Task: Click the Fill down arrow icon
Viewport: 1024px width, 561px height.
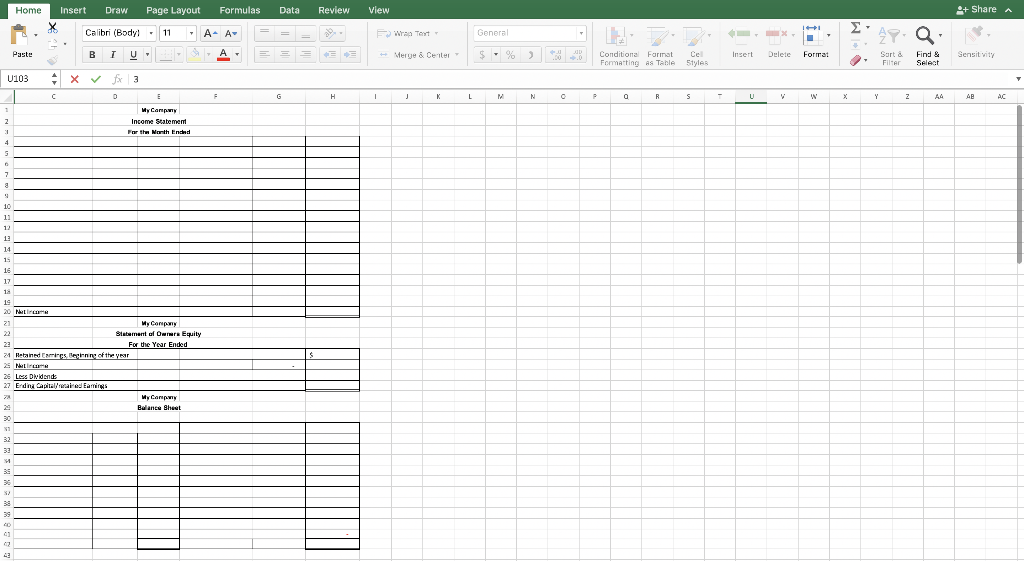Action: click(856, 44)
